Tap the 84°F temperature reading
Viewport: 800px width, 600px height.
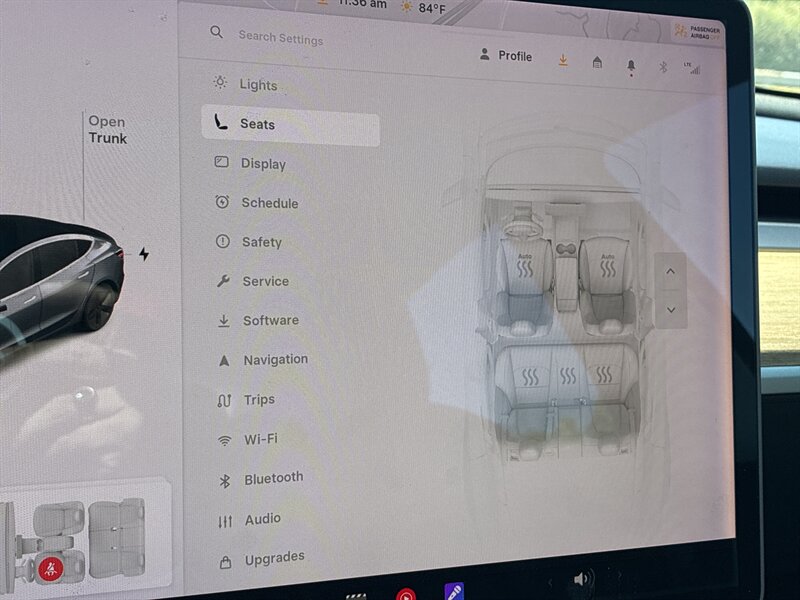pyautogui.click(x=432, y=8)
